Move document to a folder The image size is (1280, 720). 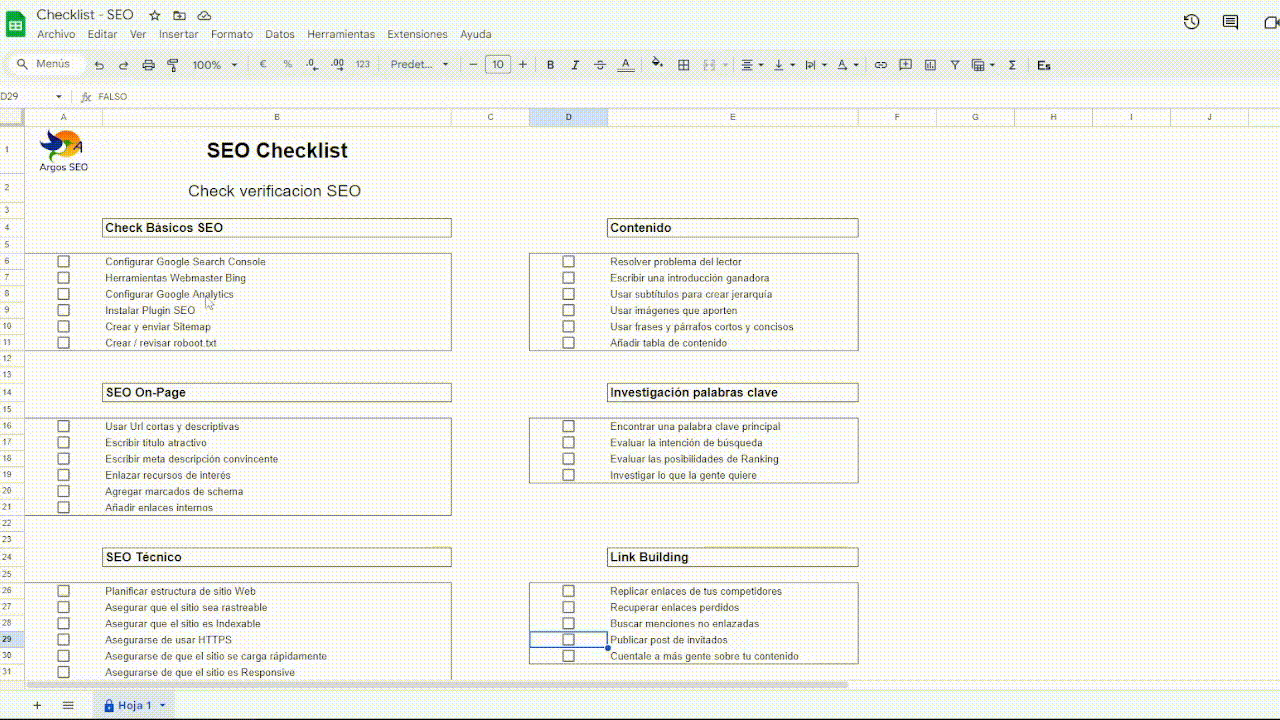pos(179,15)
